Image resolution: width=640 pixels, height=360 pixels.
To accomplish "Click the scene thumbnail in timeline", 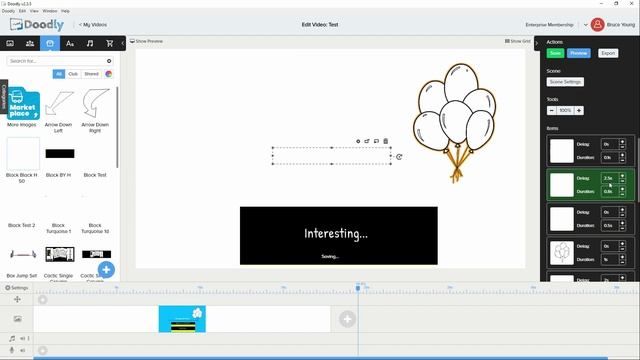I will [182, 319].
